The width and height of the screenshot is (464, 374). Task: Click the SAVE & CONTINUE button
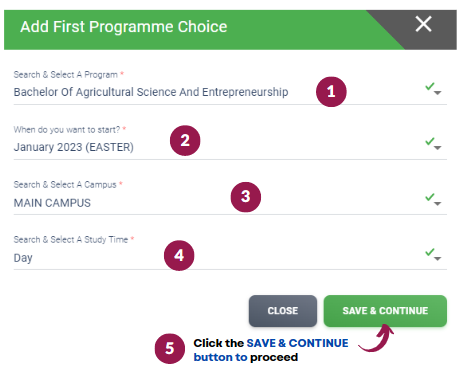coord(385,311)
